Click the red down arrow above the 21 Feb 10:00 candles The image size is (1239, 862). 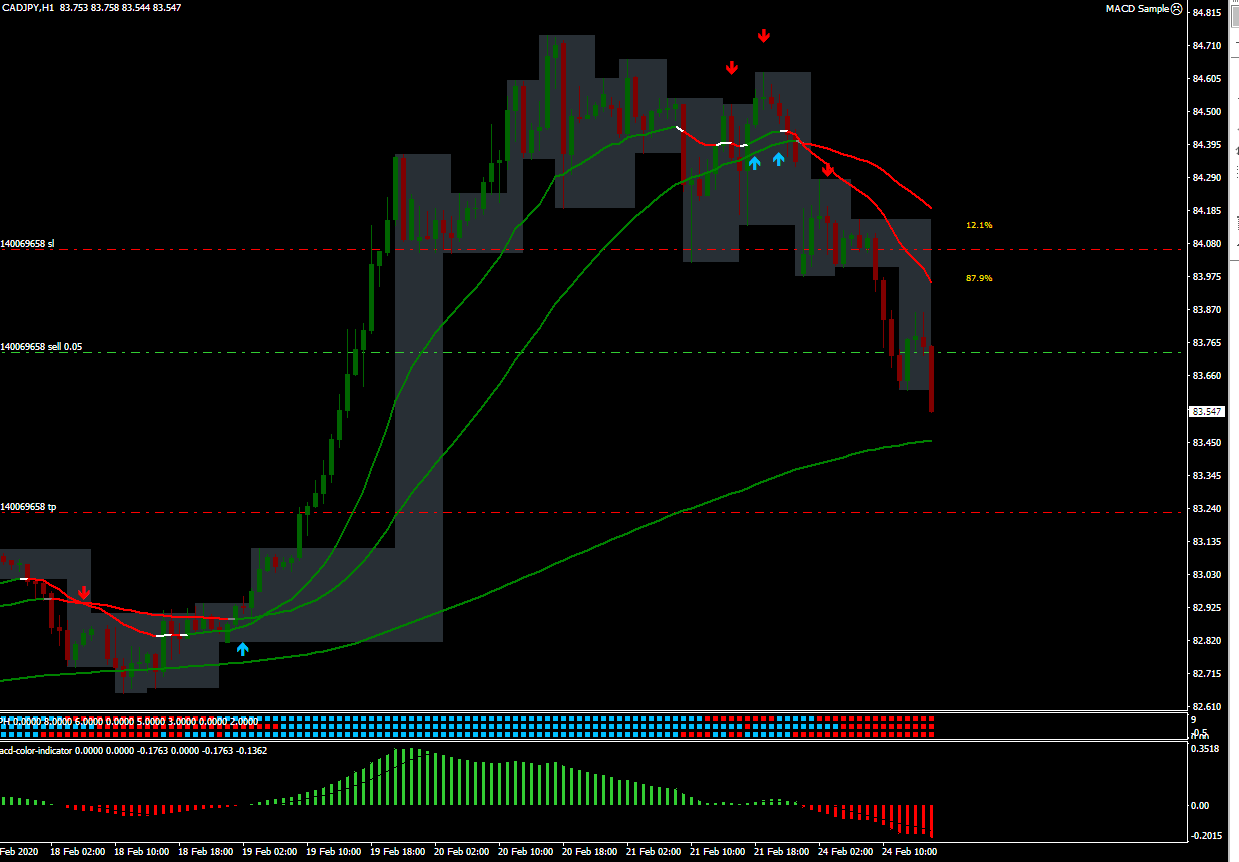(x=732, y=68)
